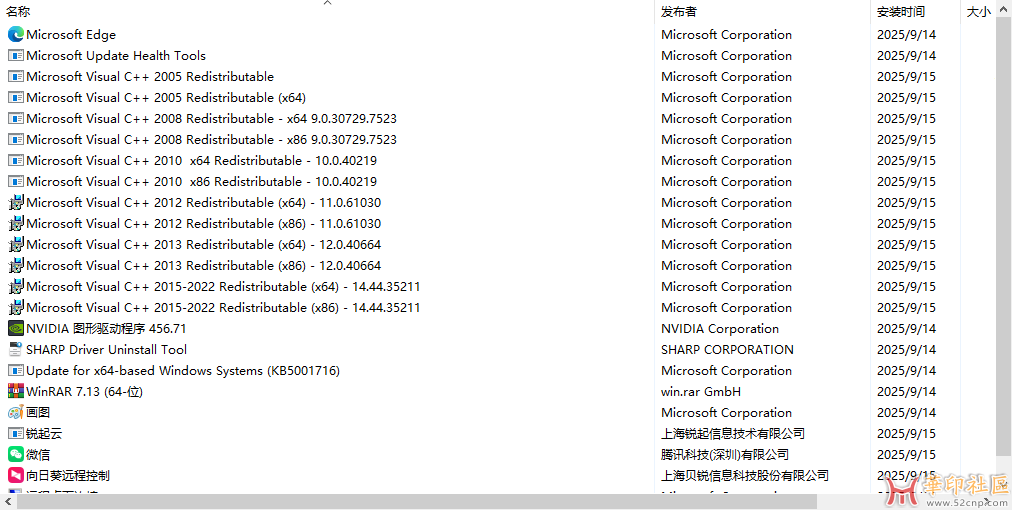Image resolution: width=1012 pixels, height=510 pixels.
Task: Click install date in Microsoft Update Health Tools row
Action: tap(906, 56)
